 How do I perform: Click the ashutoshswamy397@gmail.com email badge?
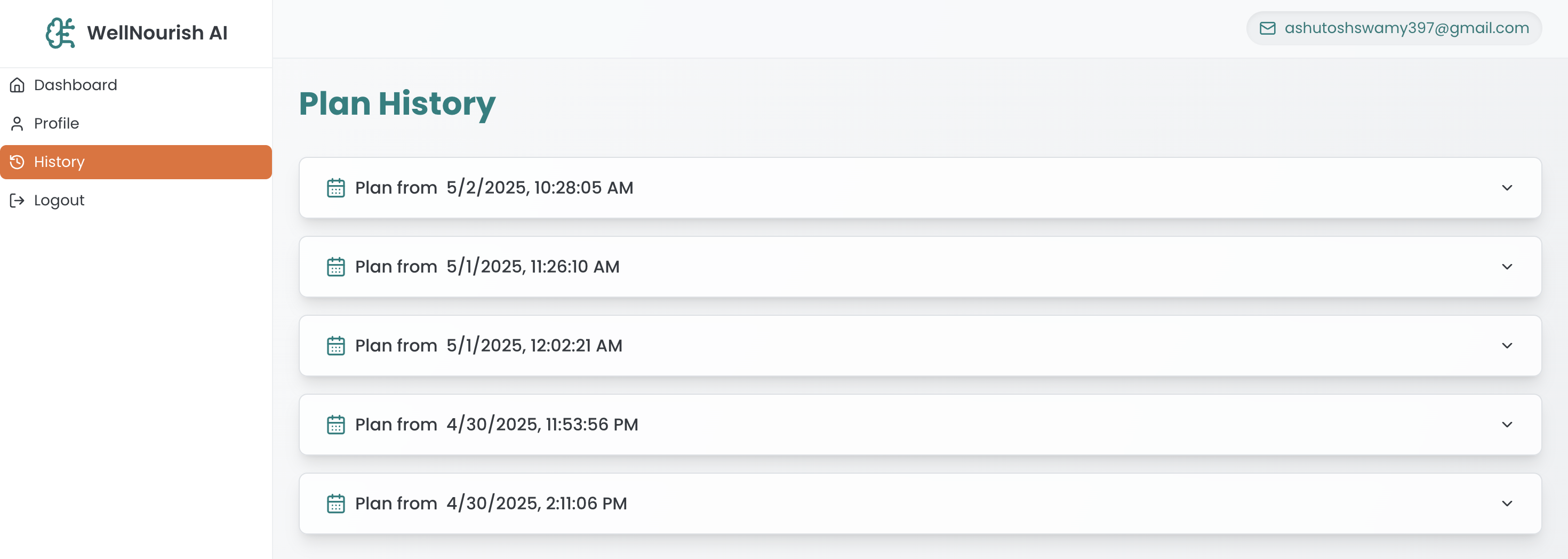[1406, 29]
